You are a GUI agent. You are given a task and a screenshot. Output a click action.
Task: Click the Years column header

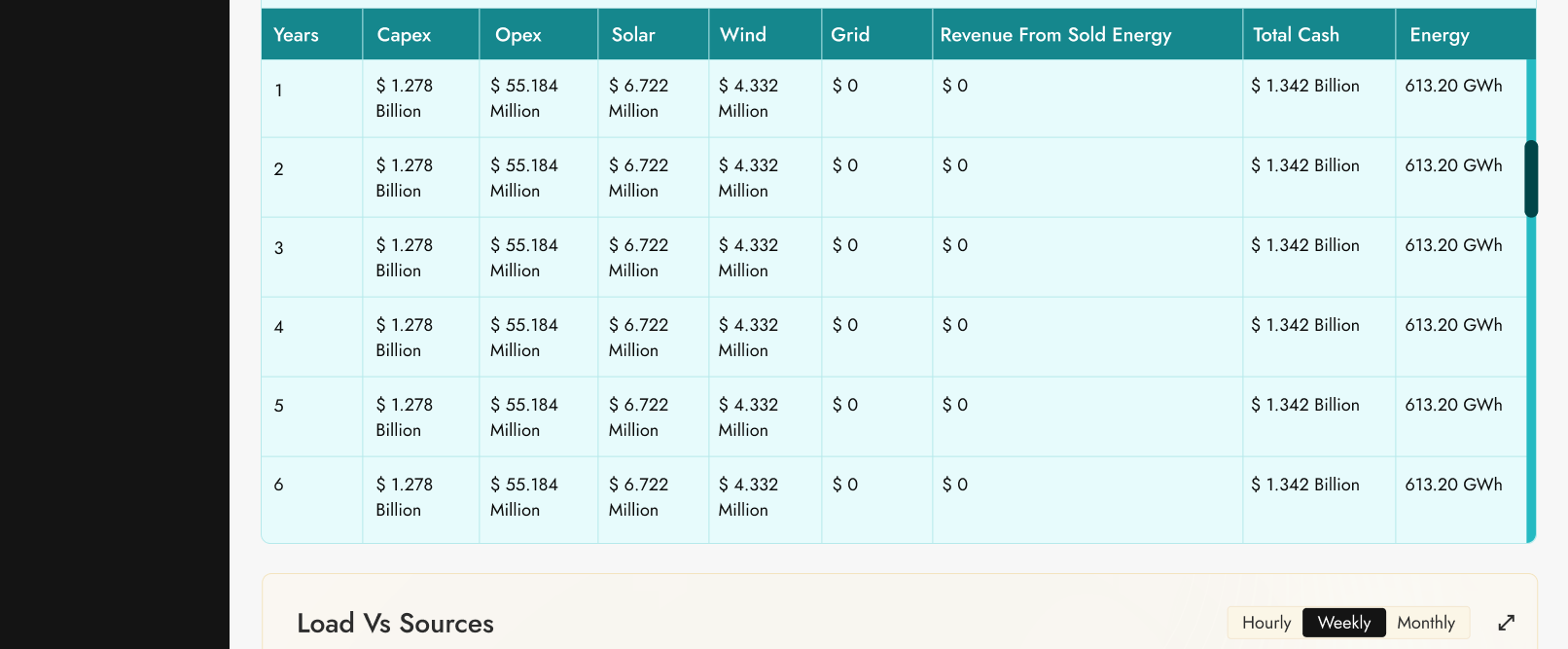(x=296, y=35)
